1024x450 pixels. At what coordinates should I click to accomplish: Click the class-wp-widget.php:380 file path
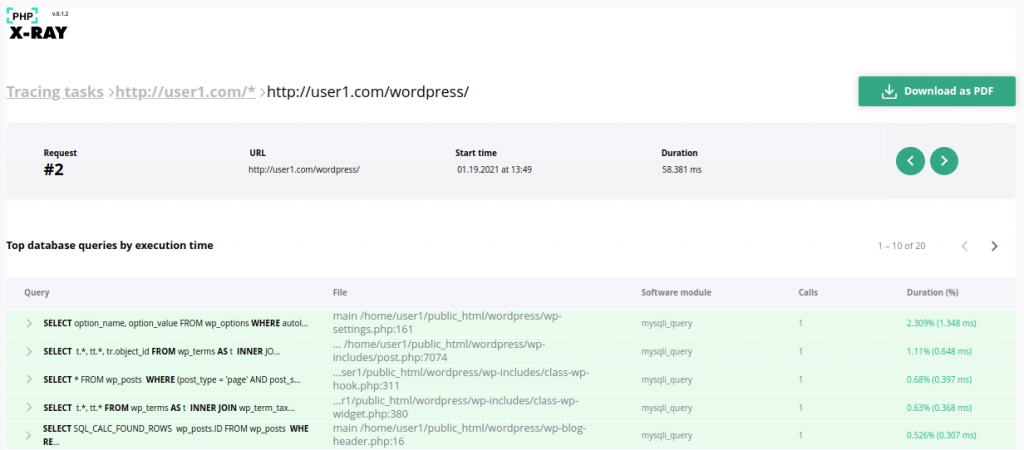(x=455, y=407)
